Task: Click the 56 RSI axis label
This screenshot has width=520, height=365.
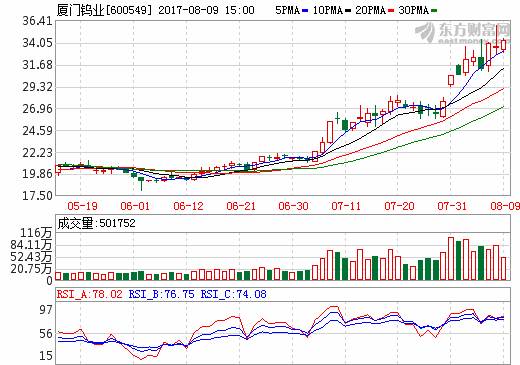Action: [x=46, y=334]
